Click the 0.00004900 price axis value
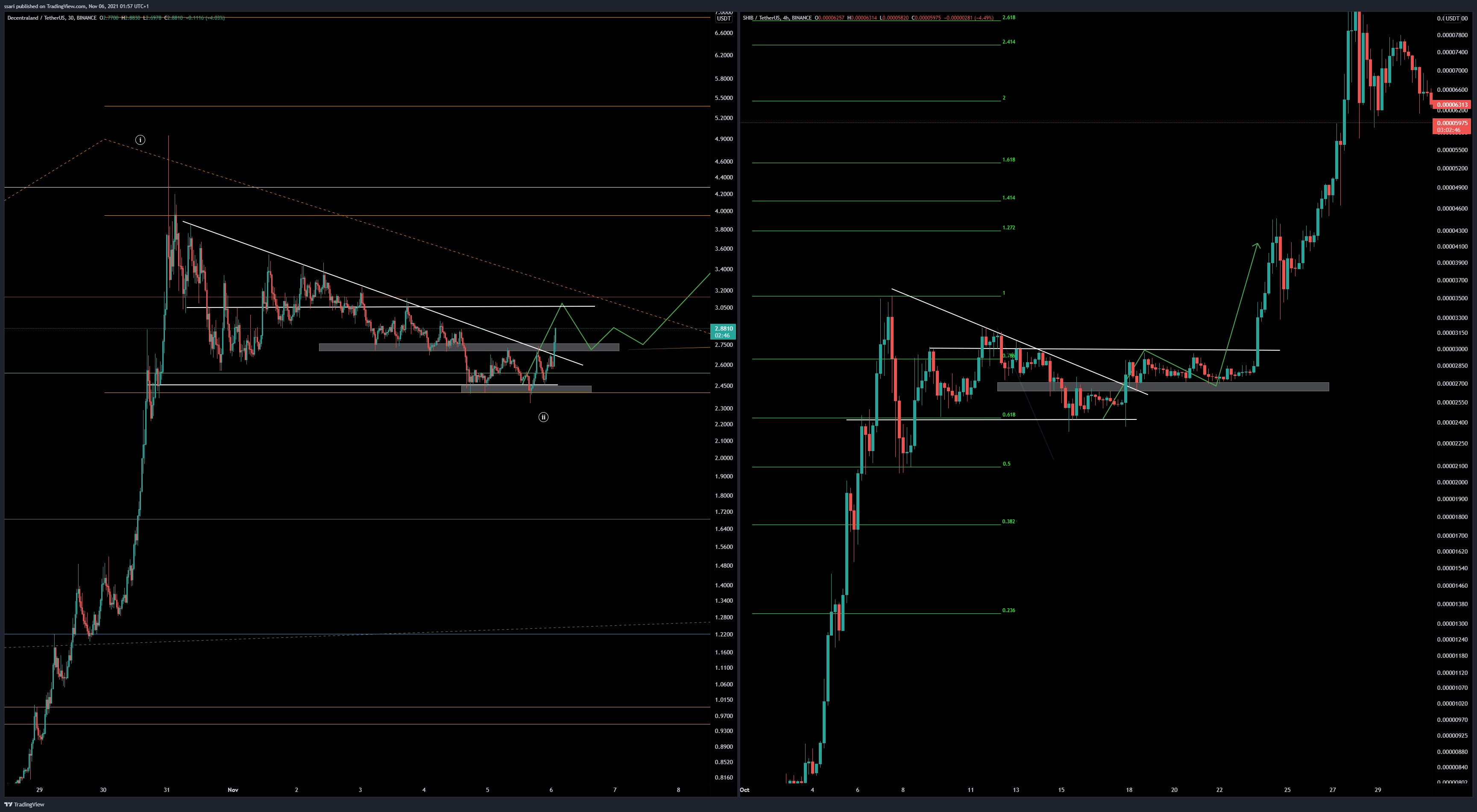This screenshot has height=812, width=1477. [x=1452, y=188]
